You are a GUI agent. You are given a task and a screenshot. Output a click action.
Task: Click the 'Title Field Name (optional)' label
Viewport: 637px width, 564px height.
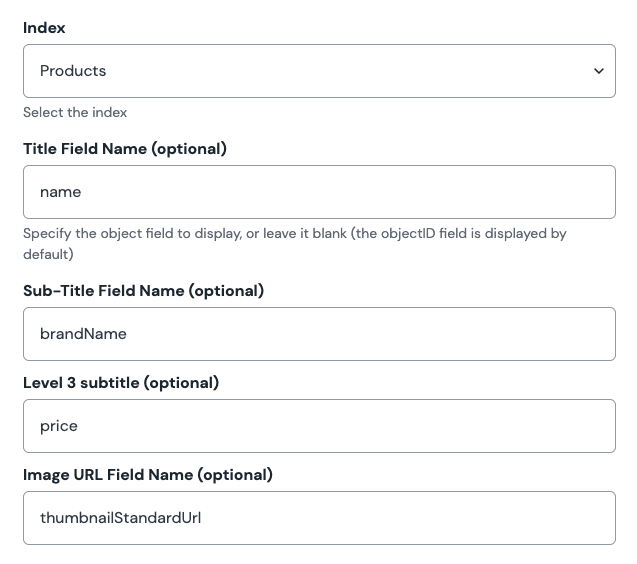click(125, 149)
